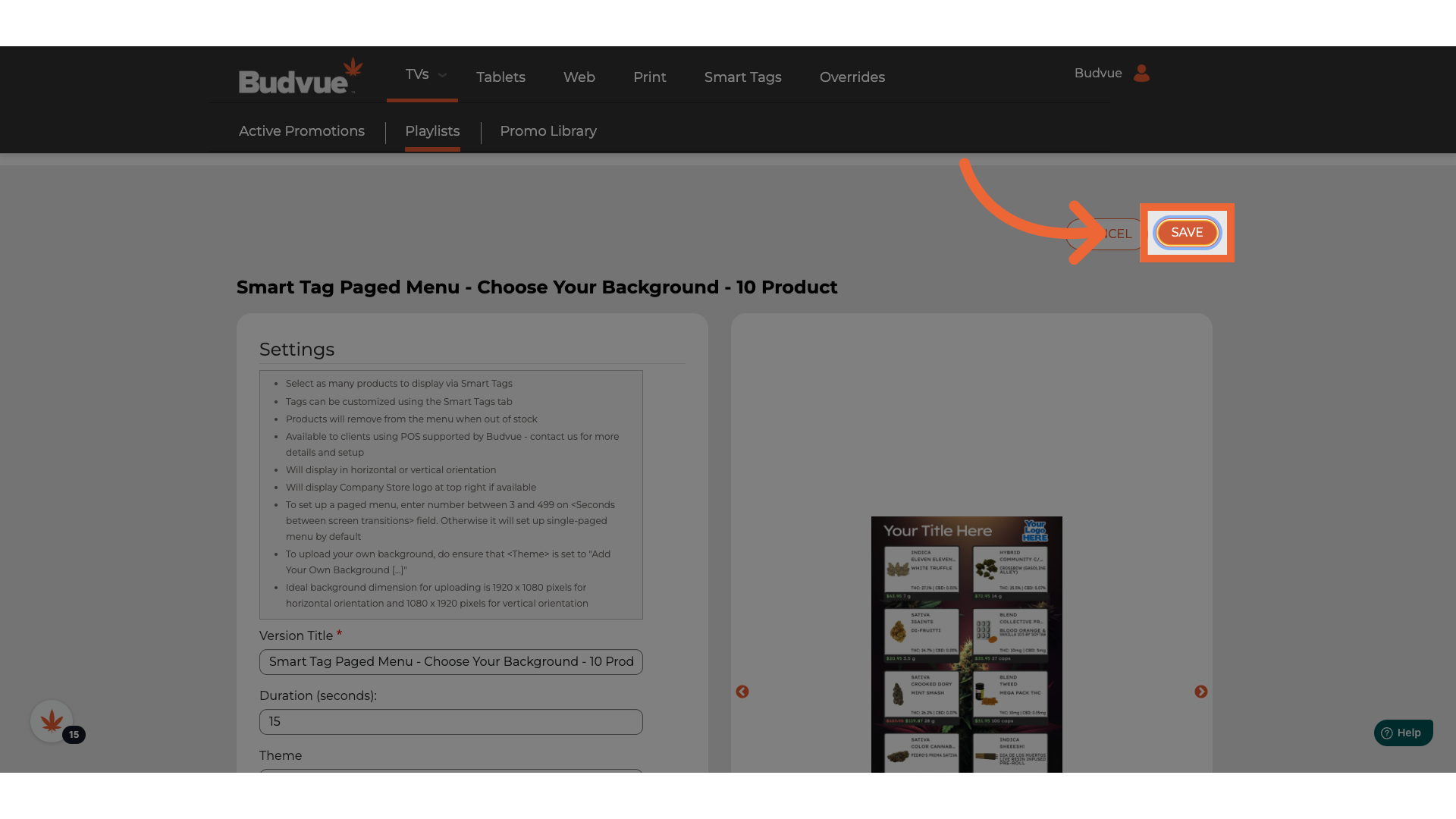Switch to the Web section
The height and width of the screenshot is (819, 1456).
pyautogui.click(x=579, y=77)
